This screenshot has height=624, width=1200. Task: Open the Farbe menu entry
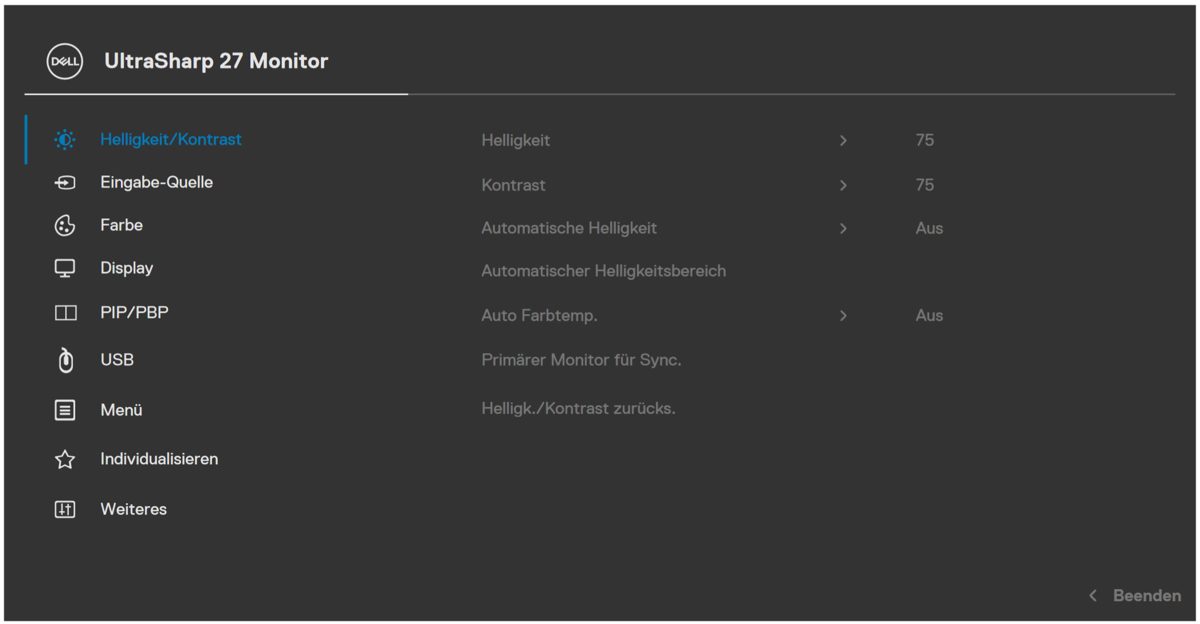(121, 226)
